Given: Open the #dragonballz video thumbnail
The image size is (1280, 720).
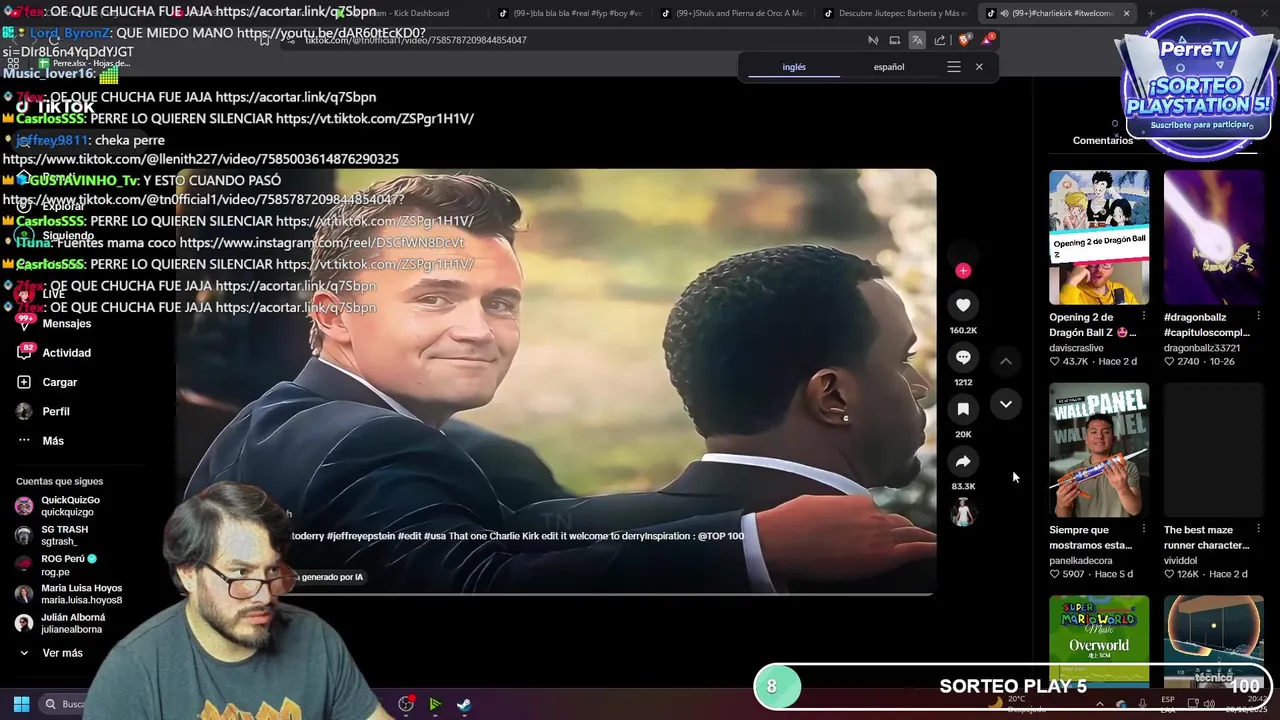Looking at the screenshot, I should [x=1214, y=237].
